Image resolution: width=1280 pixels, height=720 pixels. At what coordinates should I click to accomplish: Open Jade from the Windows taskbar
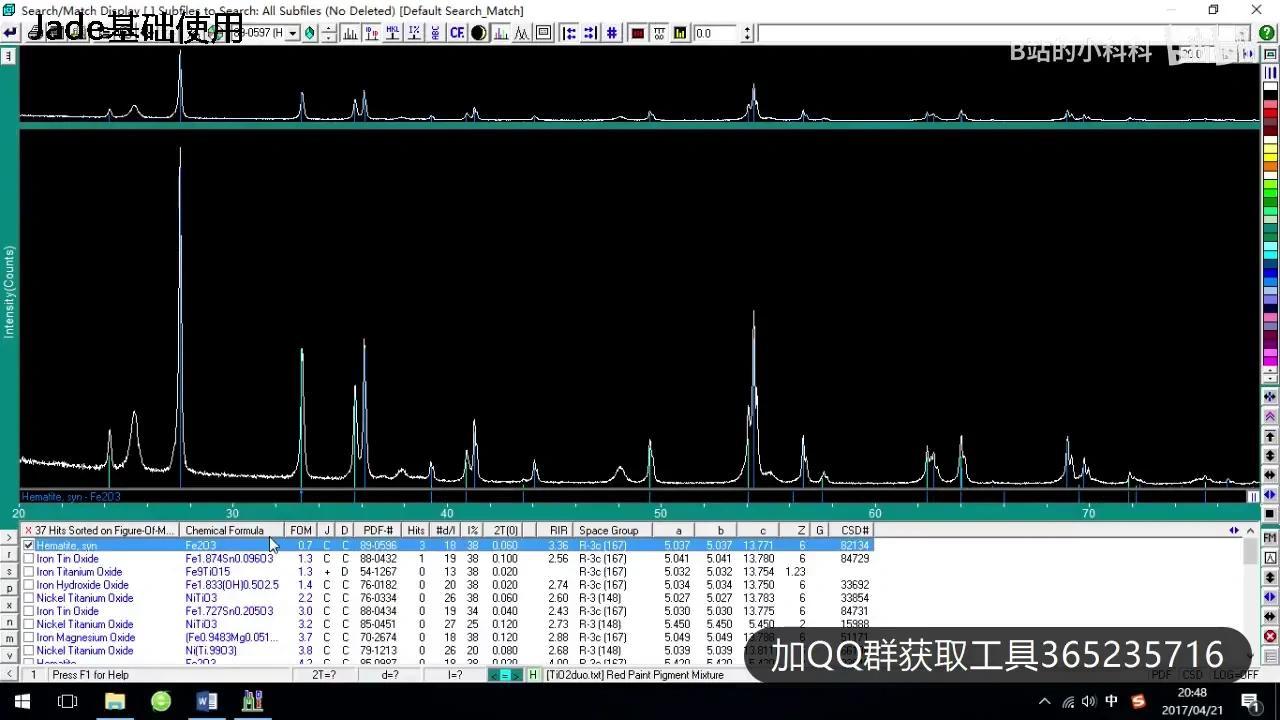click(x=252, y=701)
